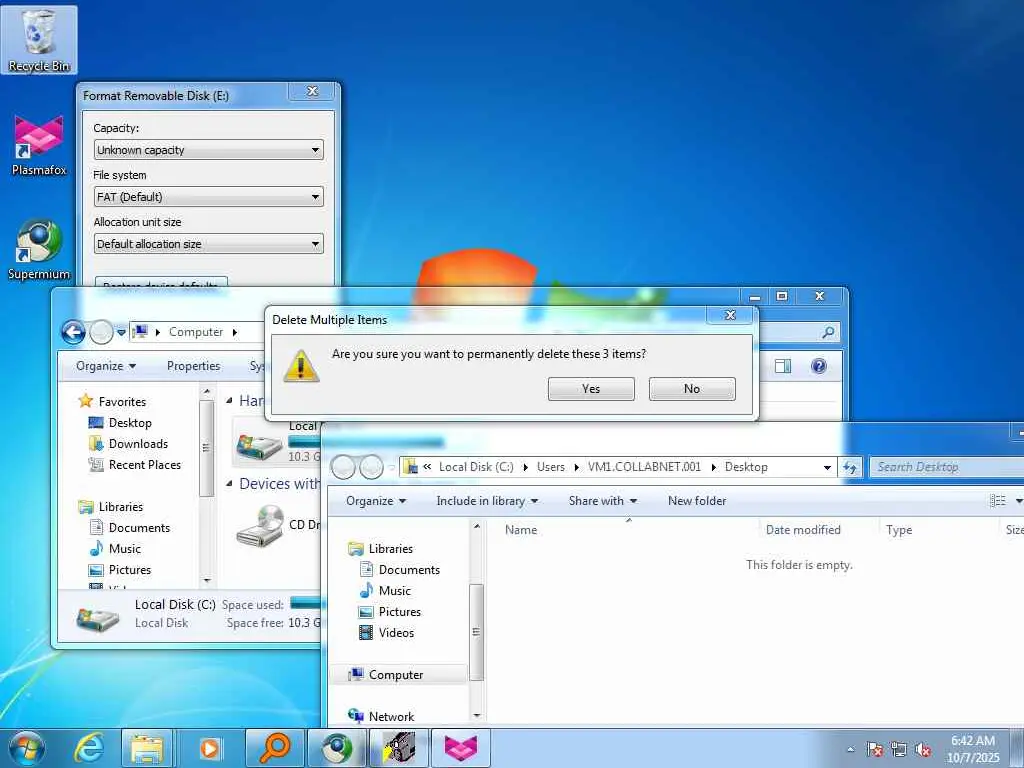Select Documents in Desktop window sidebar

409,569
